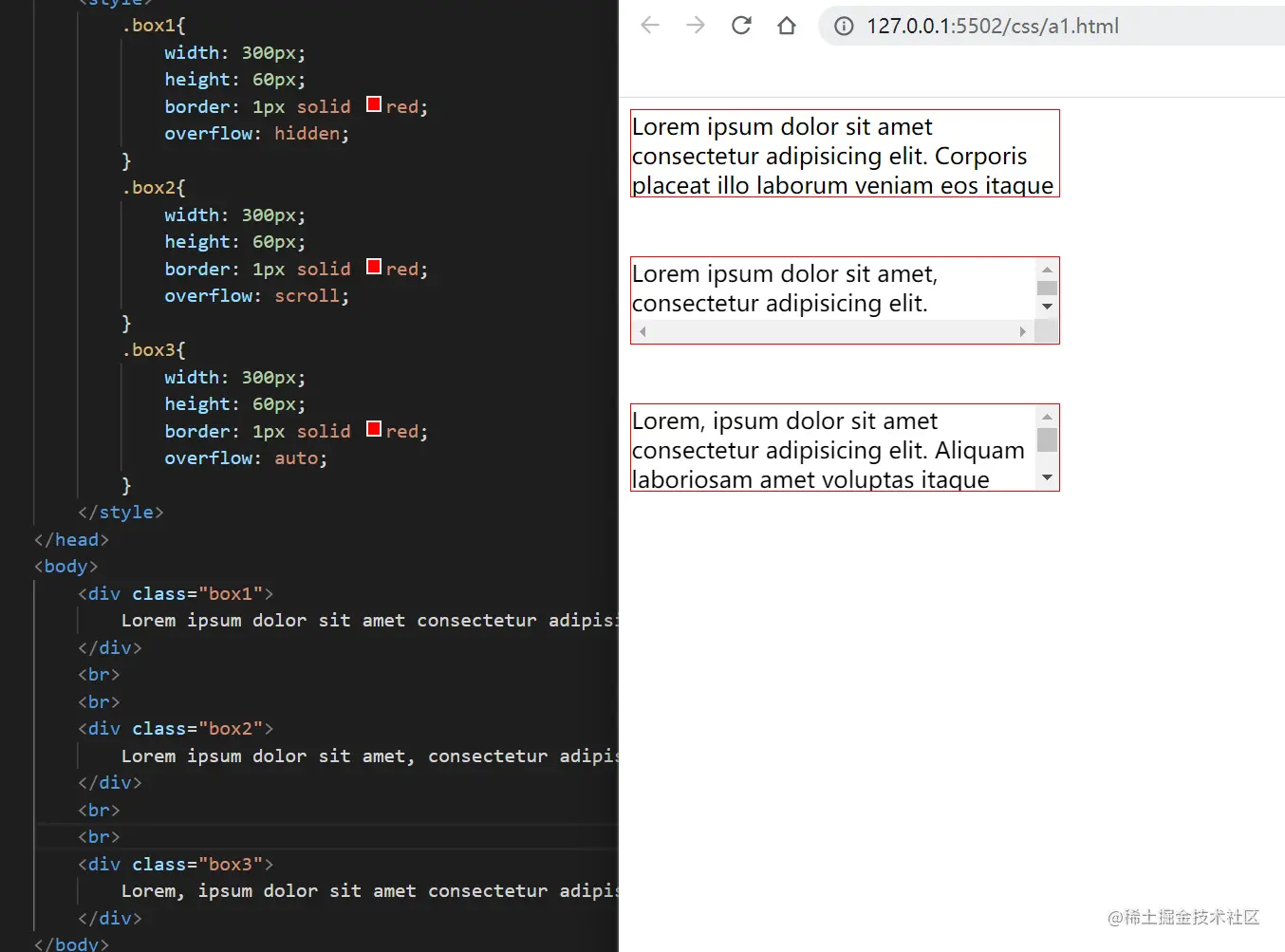1285x952 pixels.
Task: Click 'overflow: auto;' line in editor
Action: coord(246,458)
